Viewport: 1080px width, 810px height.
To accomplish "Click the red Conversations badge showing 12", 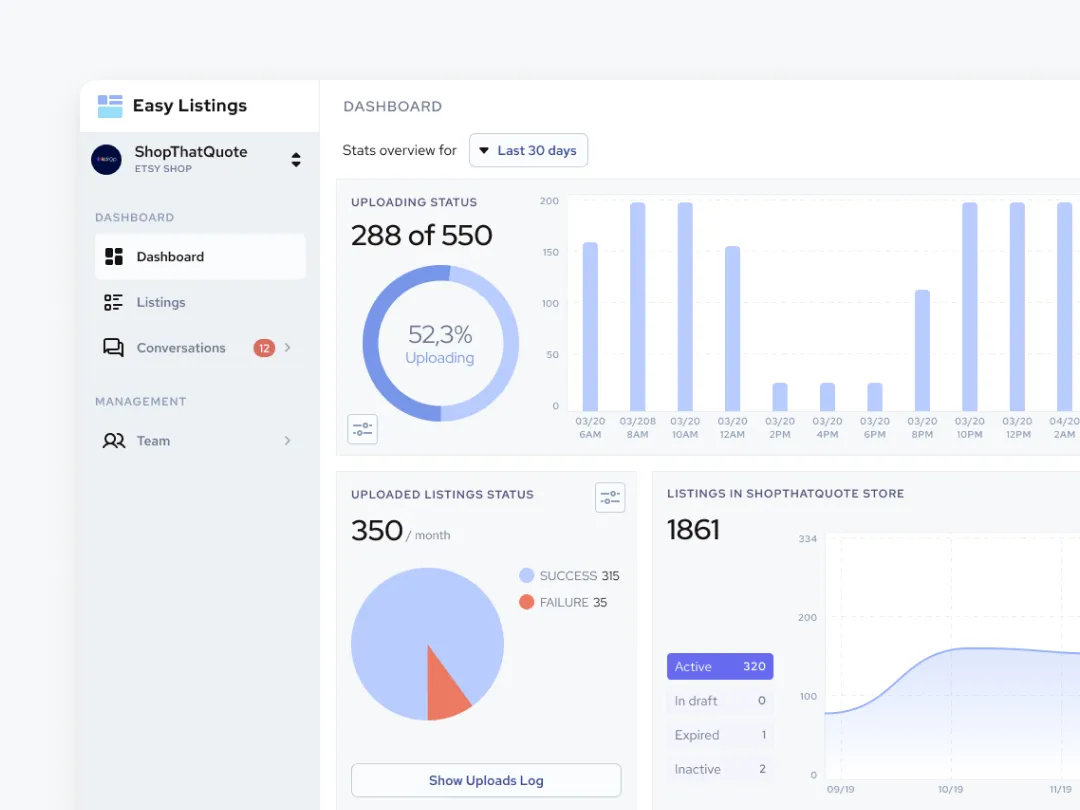I will [262, 347].
